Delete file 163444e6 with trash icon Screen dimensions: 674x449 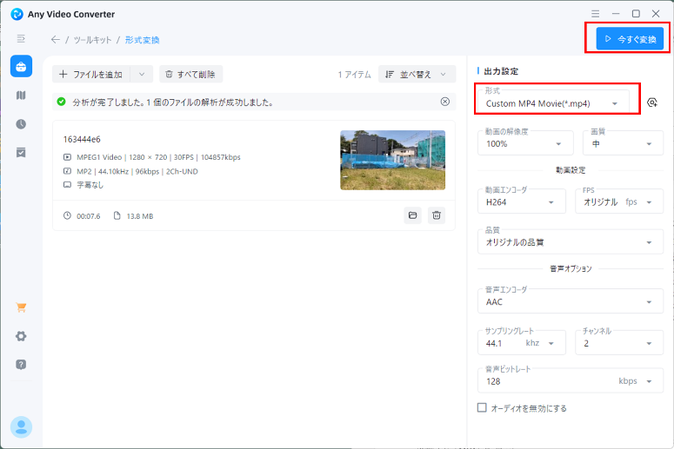pos(436,215)
